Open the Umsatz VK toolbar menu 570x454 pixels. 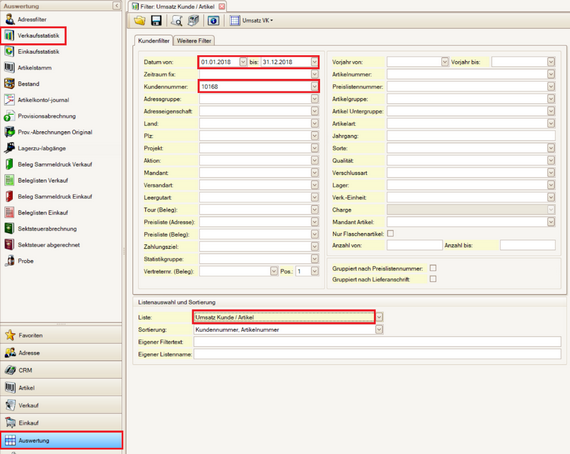[252, 21]
